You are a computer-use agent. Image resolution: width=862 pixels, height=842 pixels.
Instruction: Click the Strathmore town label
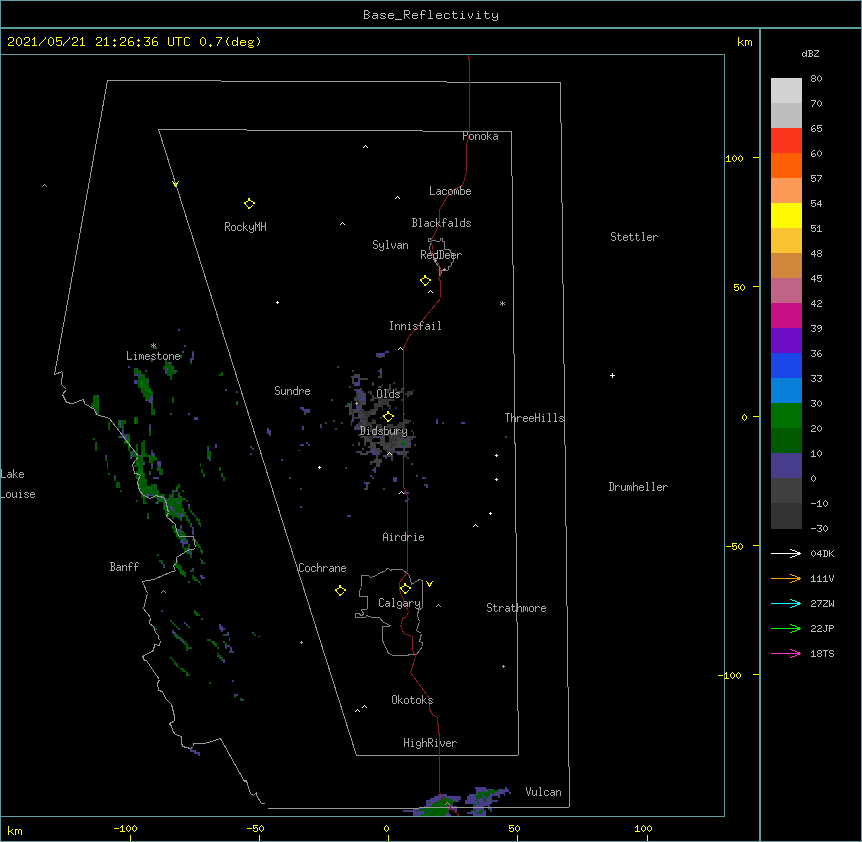(516, 608)
